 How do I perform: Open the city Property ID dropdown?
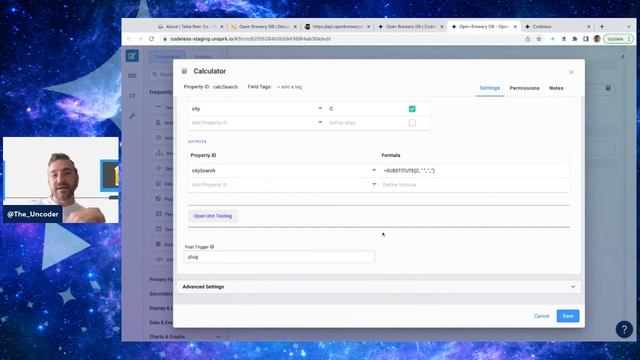[320, 109]
